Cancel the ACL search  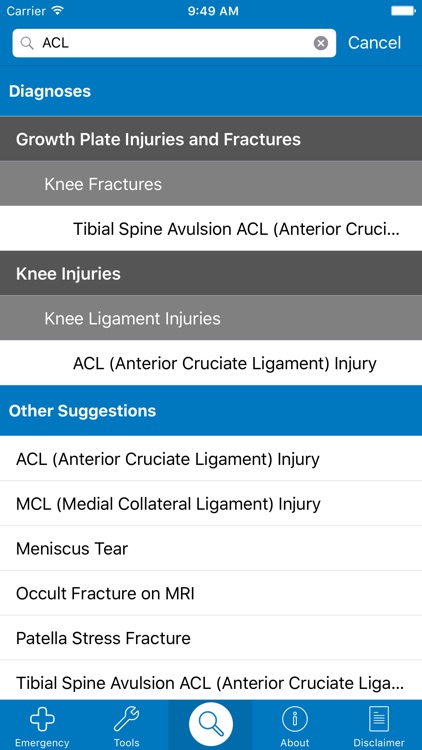[x=374, y=43]
